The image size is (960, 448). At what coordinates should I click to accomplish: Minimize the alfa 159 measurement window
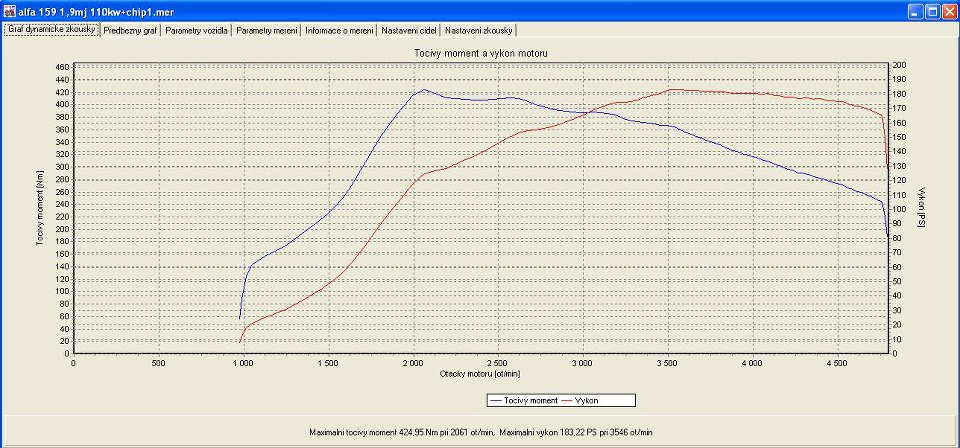point(915,11)
